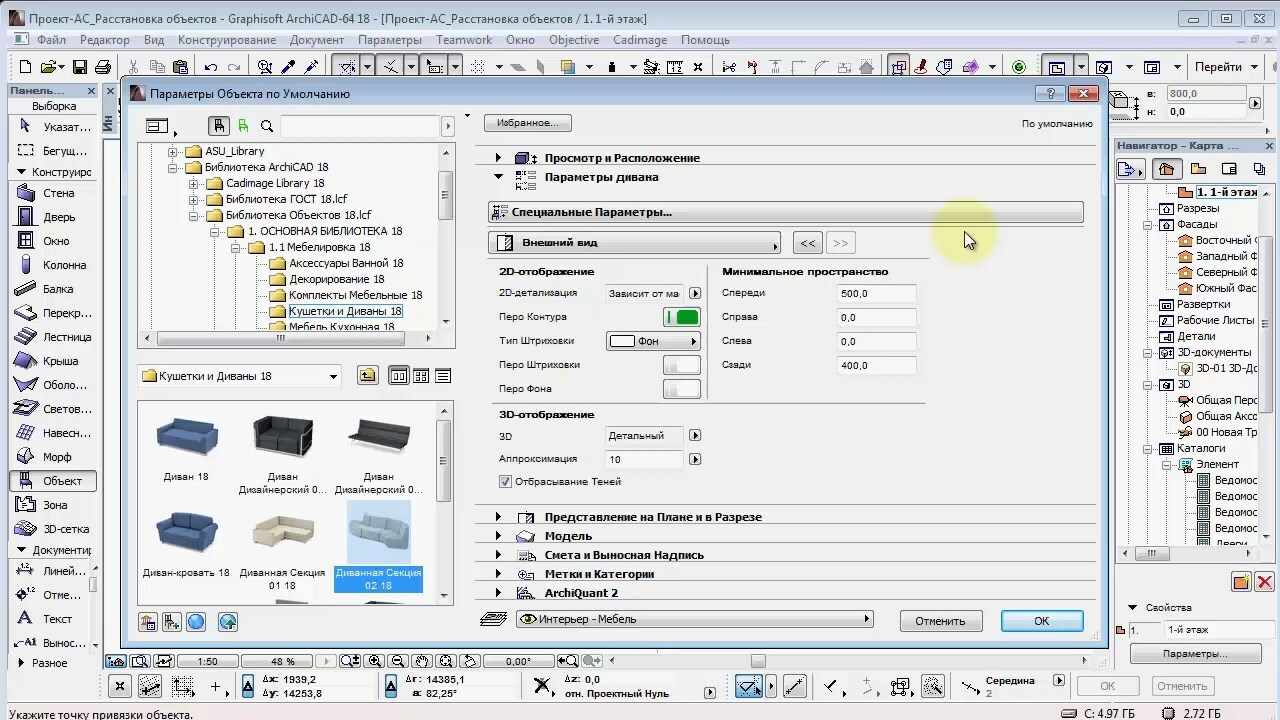Expand Смета и Выносная Надпись panel
This screenshot has height=720, width=1280.
(499, 555)
